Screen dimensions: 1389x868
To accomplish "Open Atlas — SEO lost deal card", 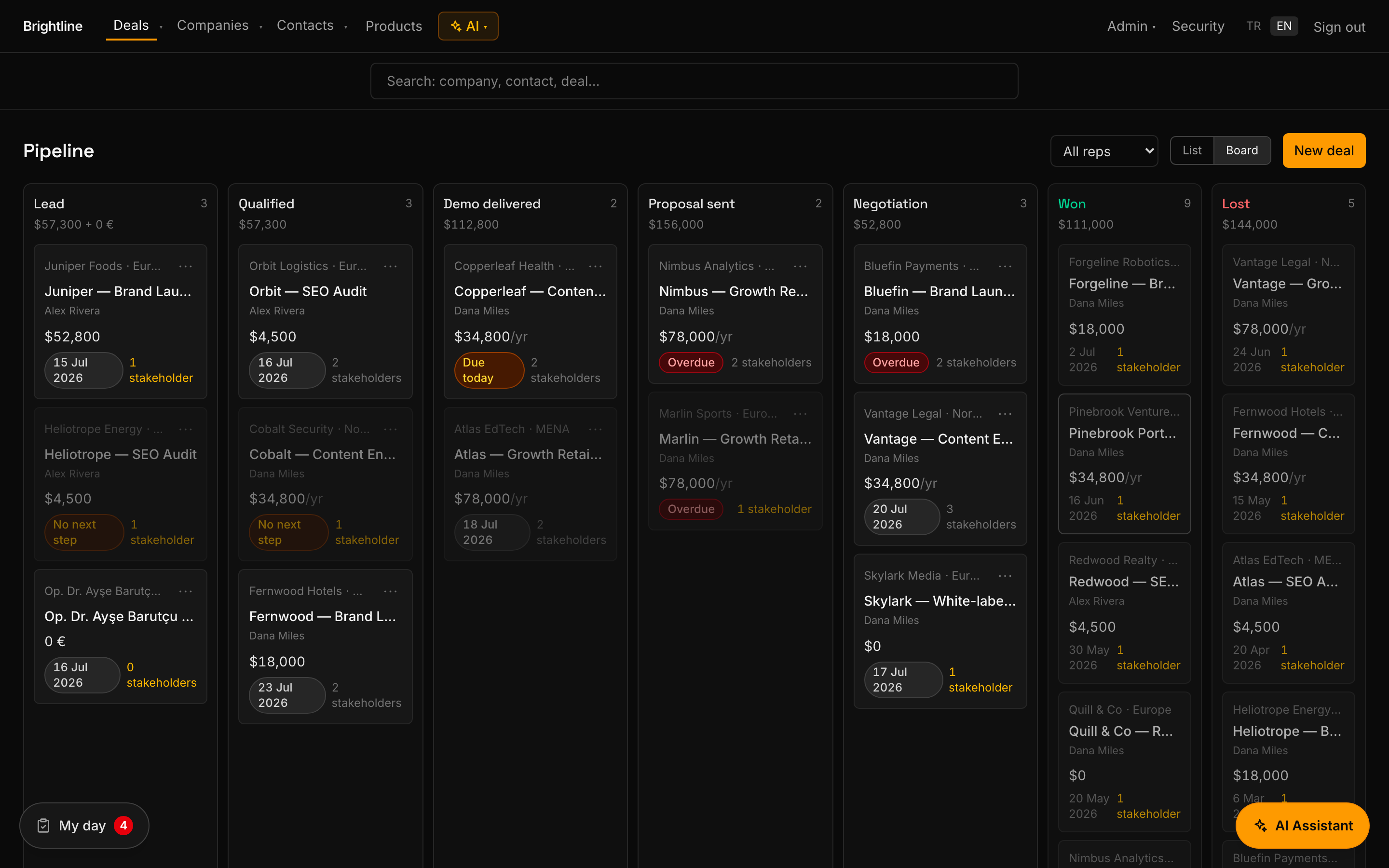I will point(1288,612).
